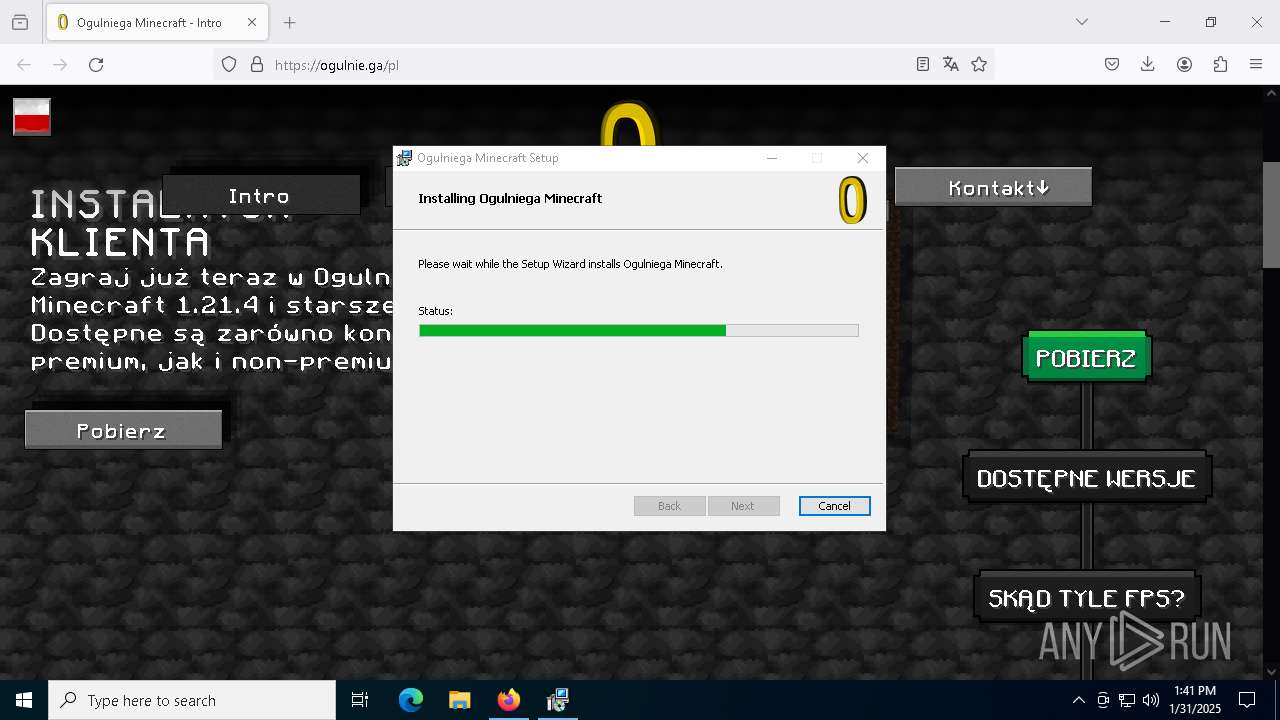Go forward to next page
Viewport: 1280px width, 720px height.
tap(60, 64)
